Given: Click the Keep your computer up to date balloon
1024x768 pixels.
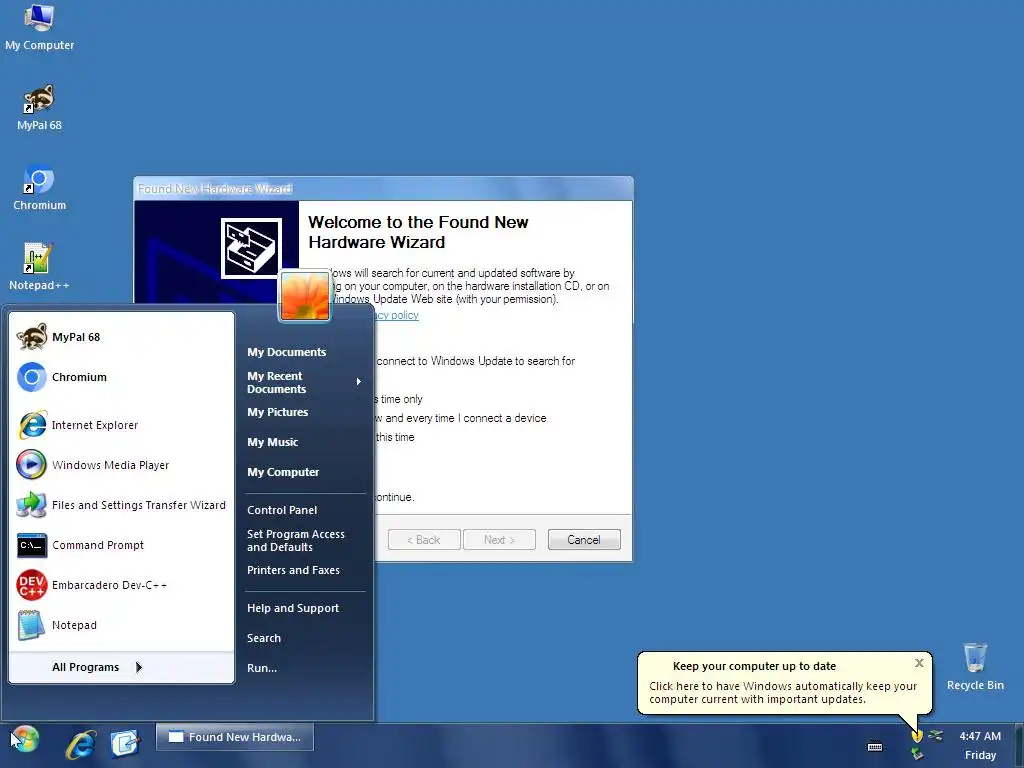Looking at the screenshot, I should [784, 682].
